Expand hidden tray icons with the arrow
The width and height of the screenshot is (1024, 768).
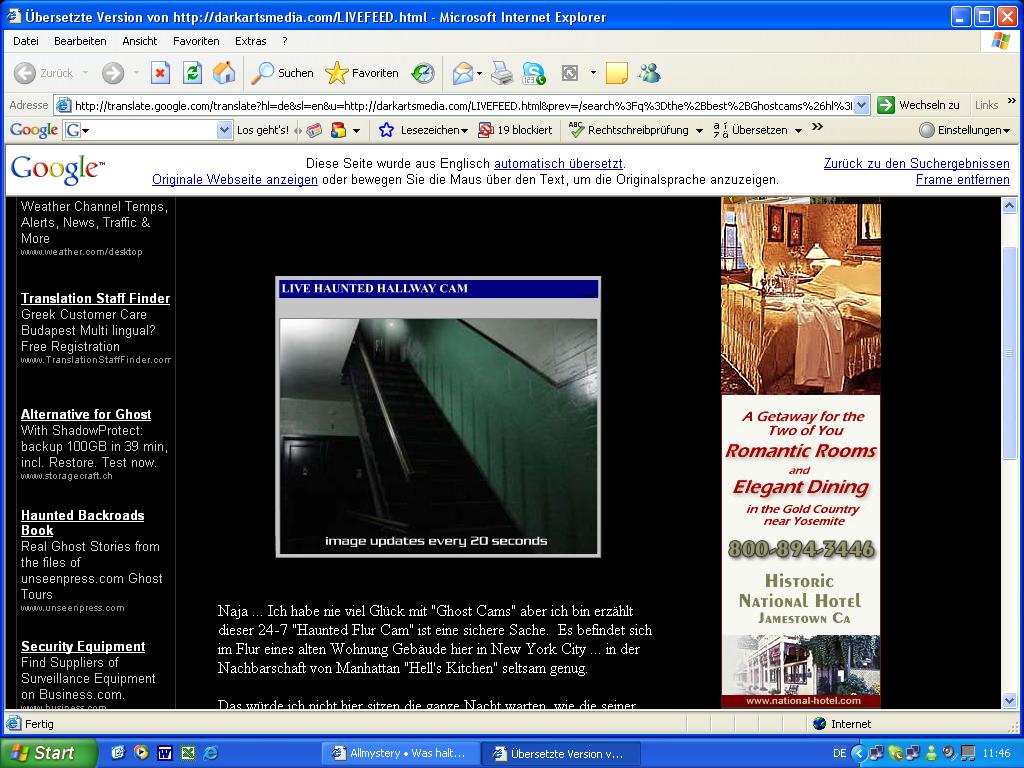858,753
